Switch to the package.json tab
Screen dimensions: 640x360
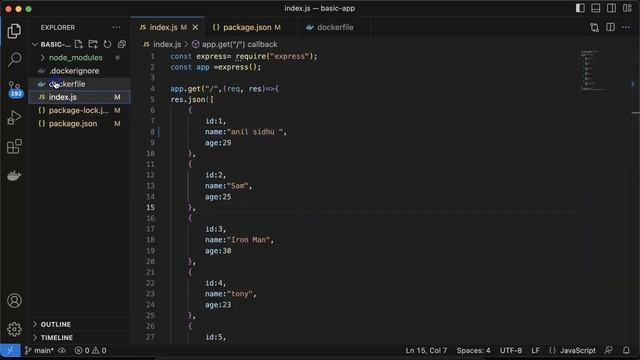[247, 27]
